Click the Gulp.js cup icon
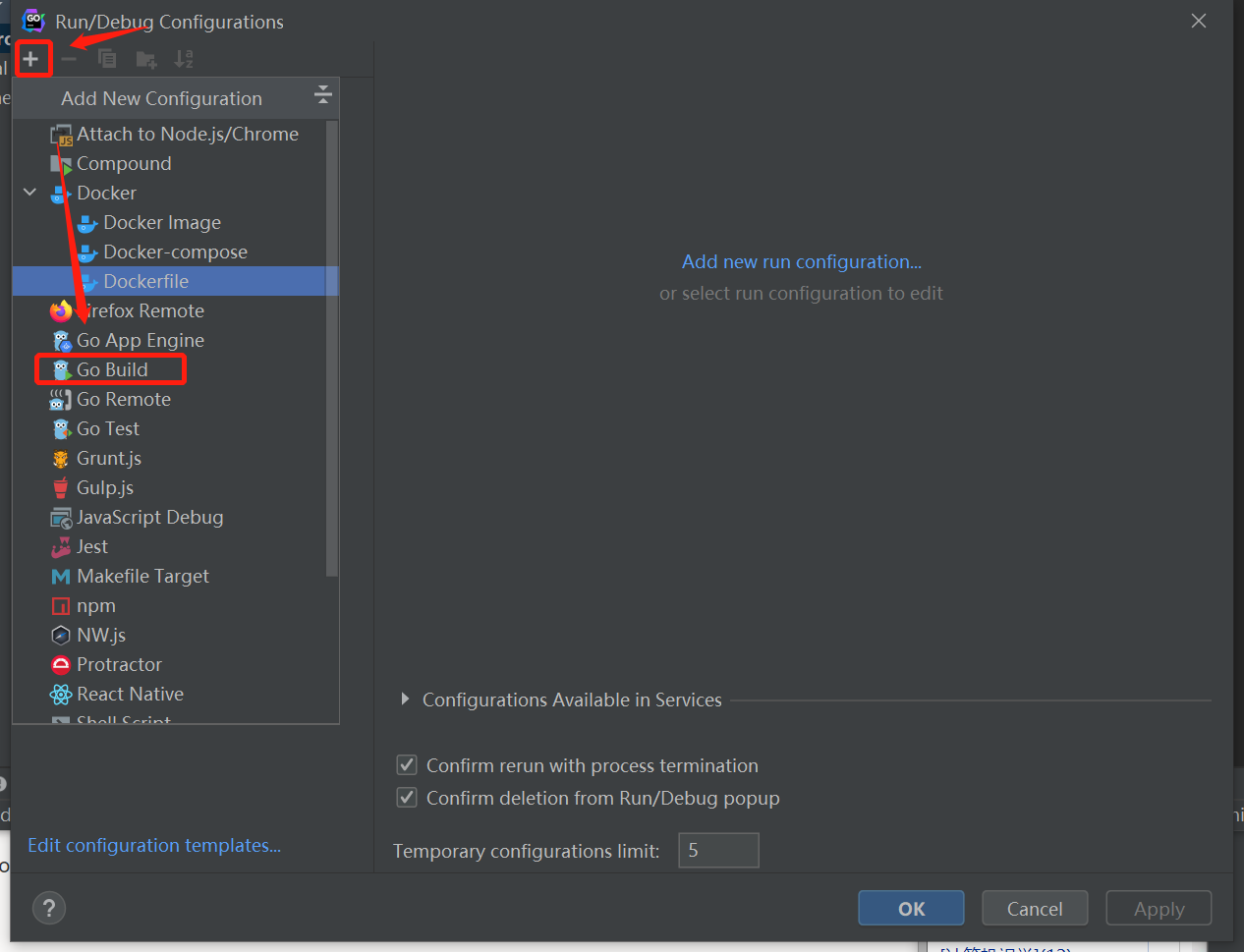1244x952 pixels. [61, 488]
